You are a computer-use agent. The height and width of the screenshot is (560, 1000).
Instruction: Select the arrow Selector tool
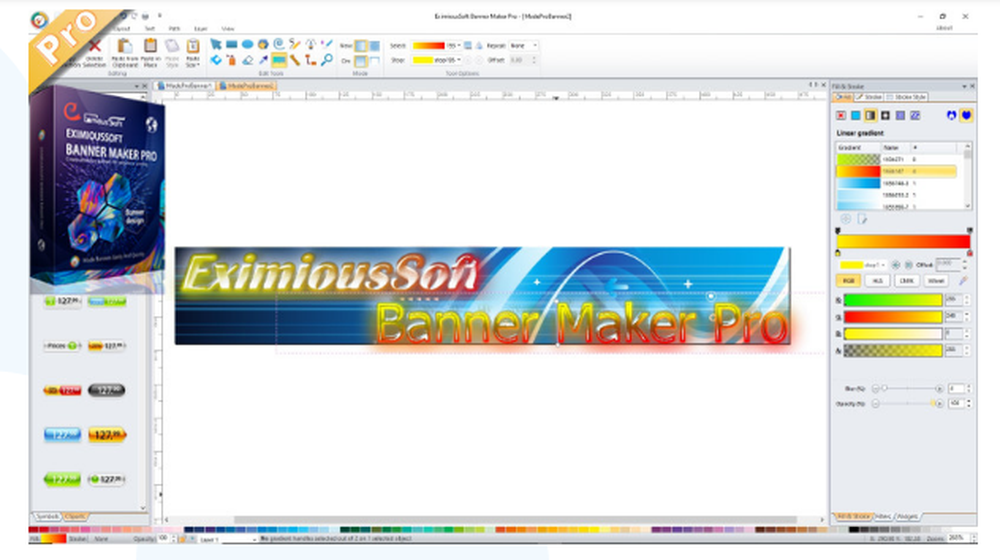tap(216, 44)
